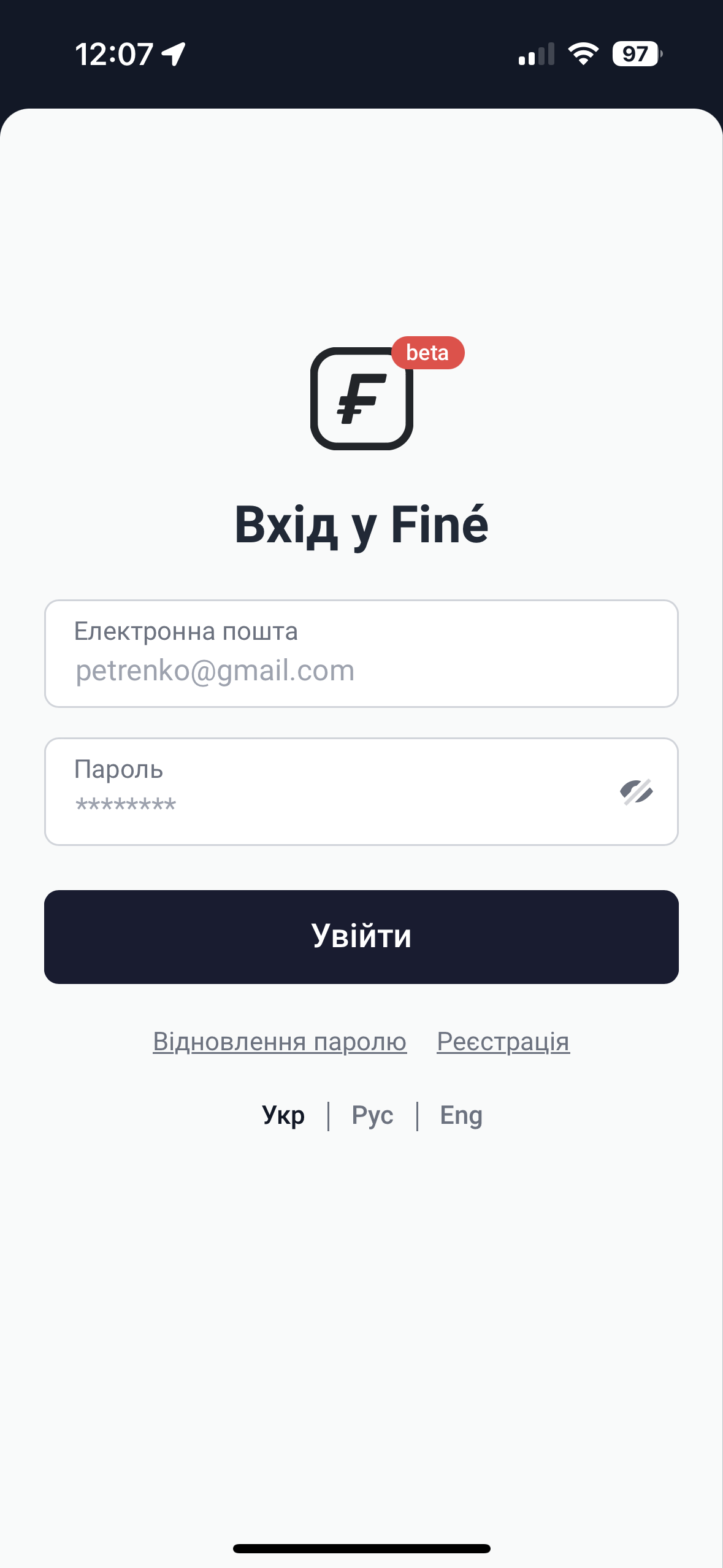Image resolution: width=723 pixels, height=1568 pixels.
Task: Tap the Wi-Fi status icon
Action: point(583,54)
